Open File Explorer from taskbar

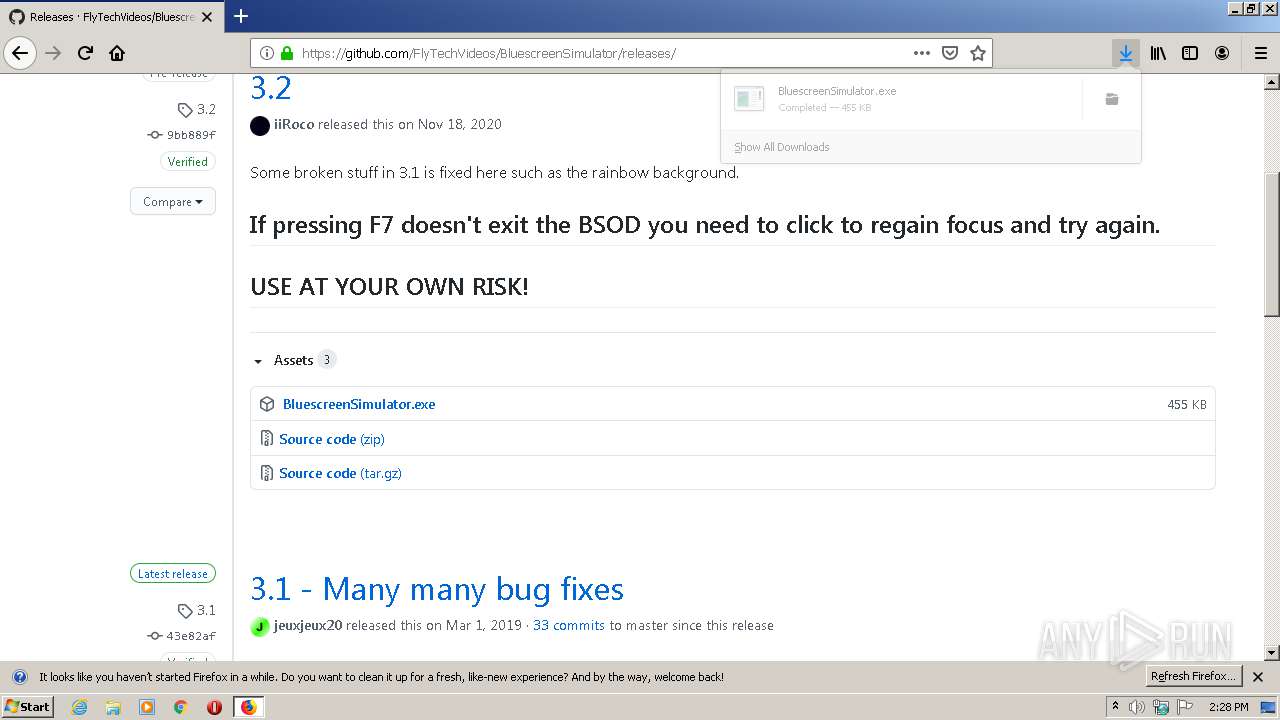click(x=113, y=707)
